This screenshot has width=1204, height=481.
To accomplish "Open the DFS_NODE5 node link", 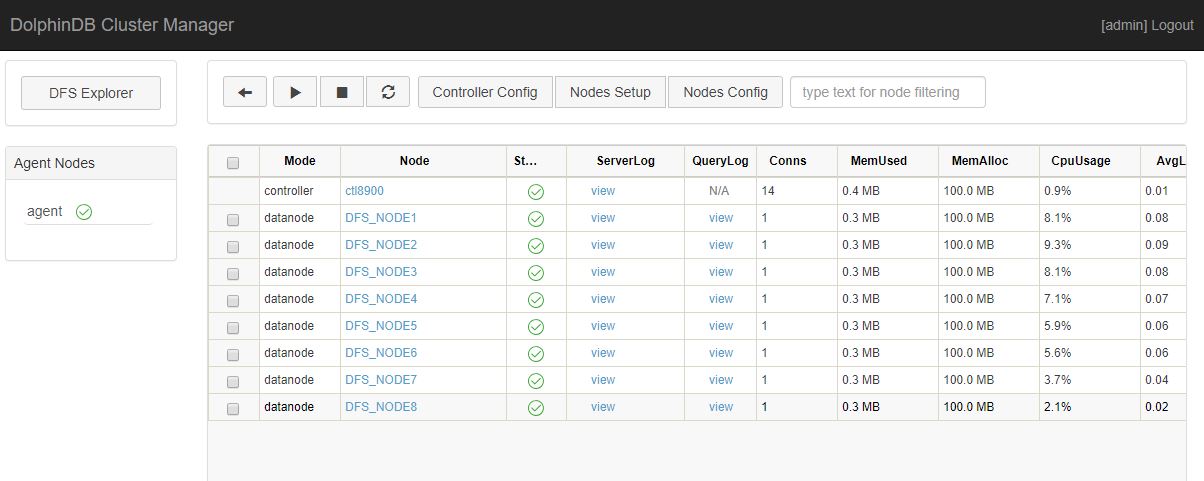I will tap(381, 325).
